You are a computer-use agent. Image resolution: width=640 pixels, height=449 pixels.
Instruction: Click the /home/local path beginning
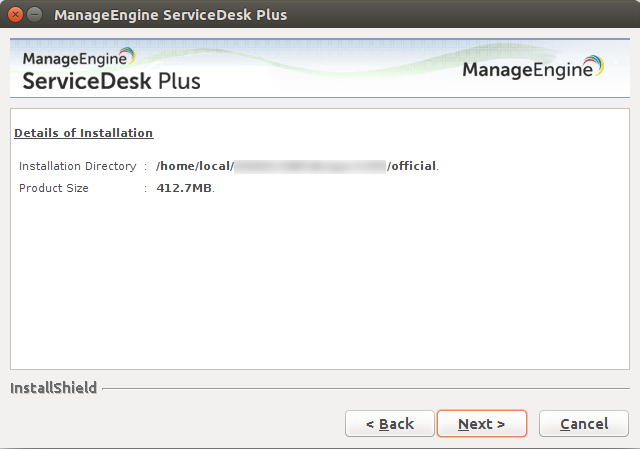tap(194, 166)
